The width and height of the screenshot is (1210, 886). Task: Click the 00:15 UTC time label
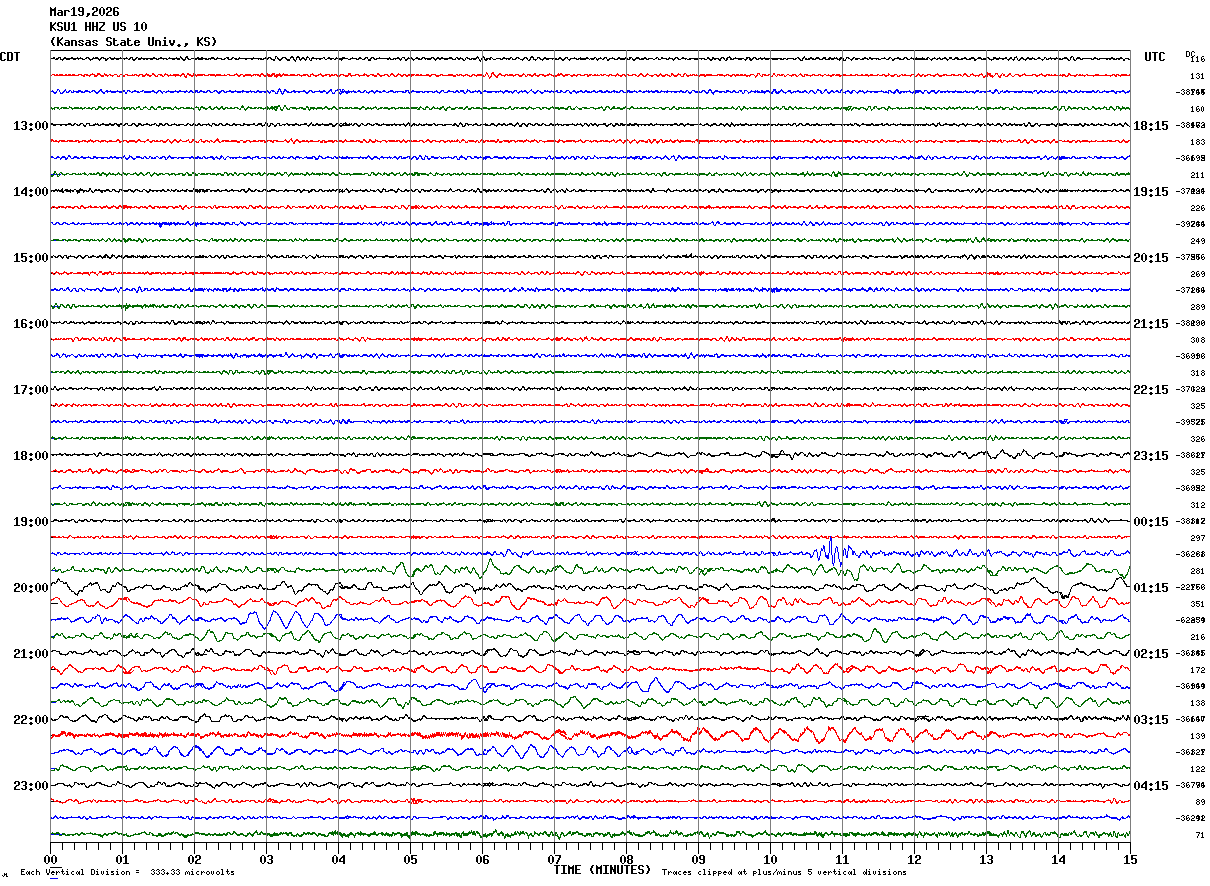click(1150, 522)
